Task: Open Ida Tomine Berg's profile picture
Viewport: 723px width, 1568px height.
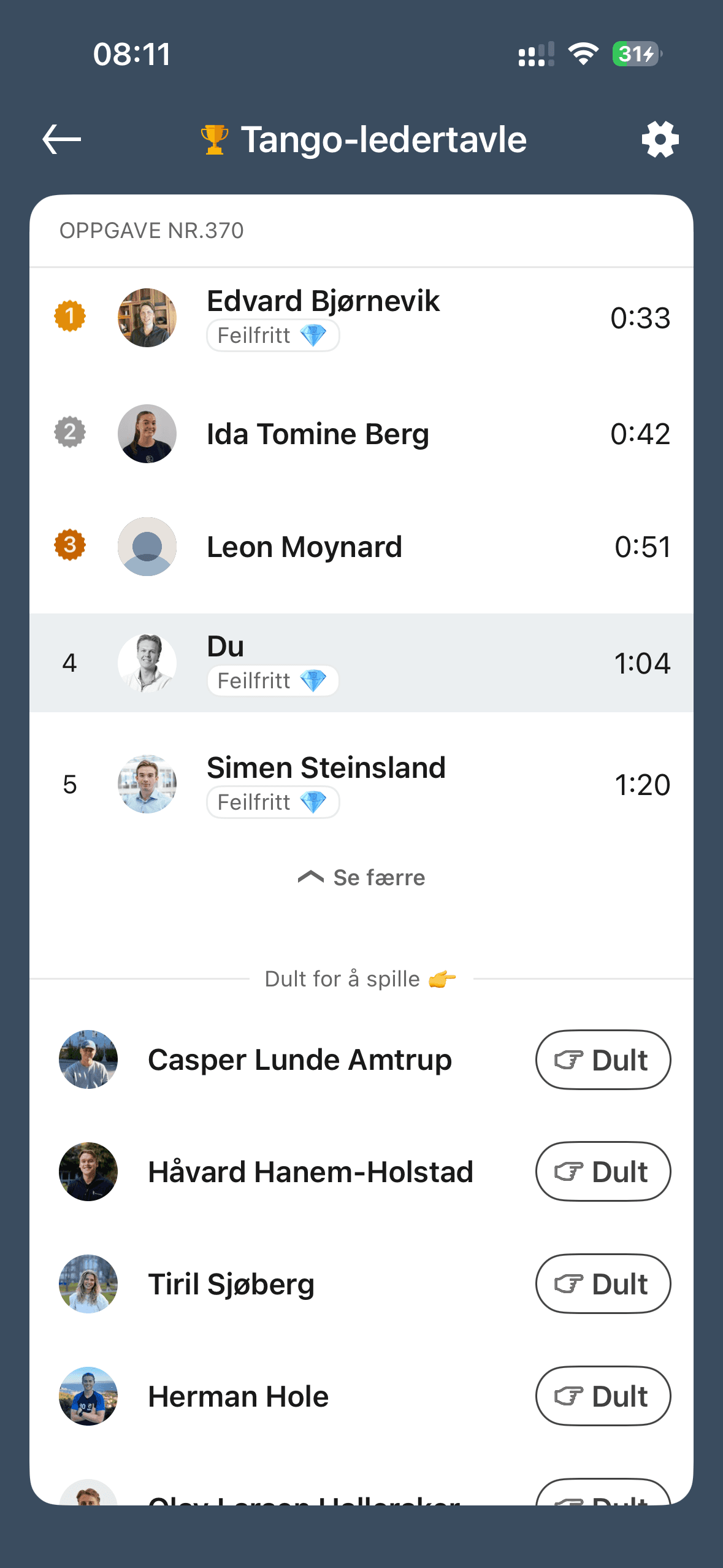Action: 147,433
